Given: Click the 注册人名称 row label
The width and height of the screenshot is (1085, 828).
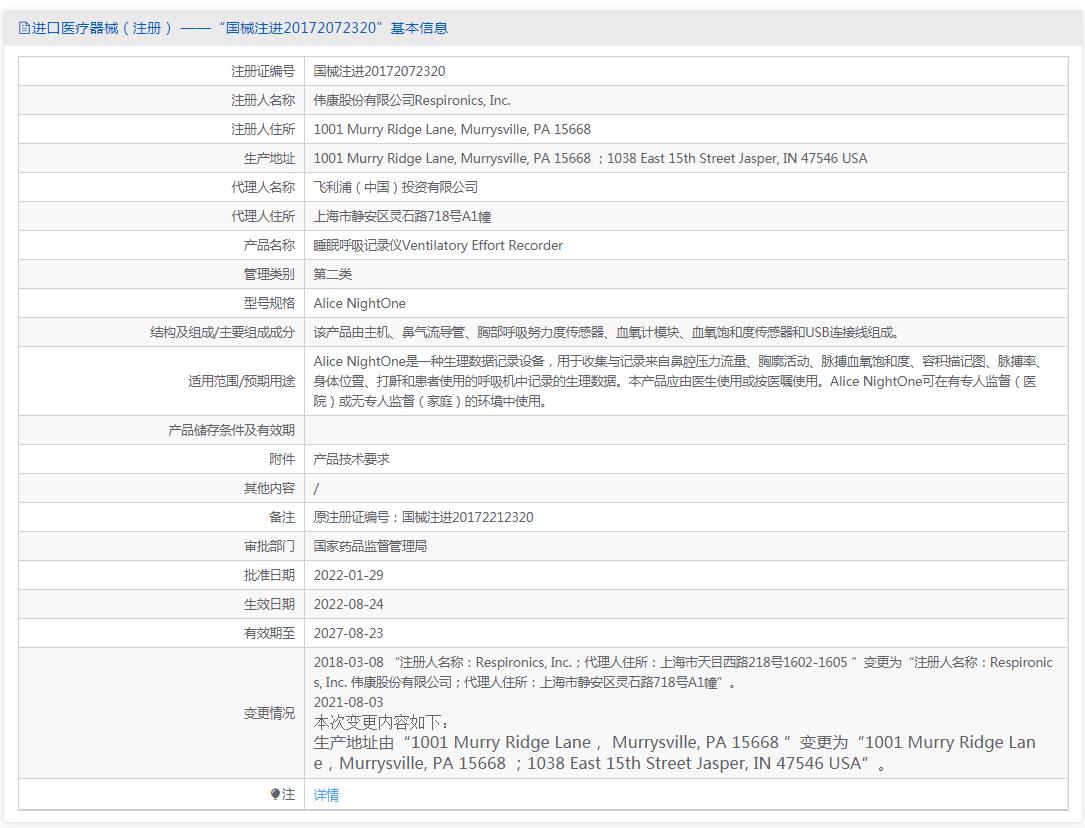Looking at the screenshot, I should point(263,100).
